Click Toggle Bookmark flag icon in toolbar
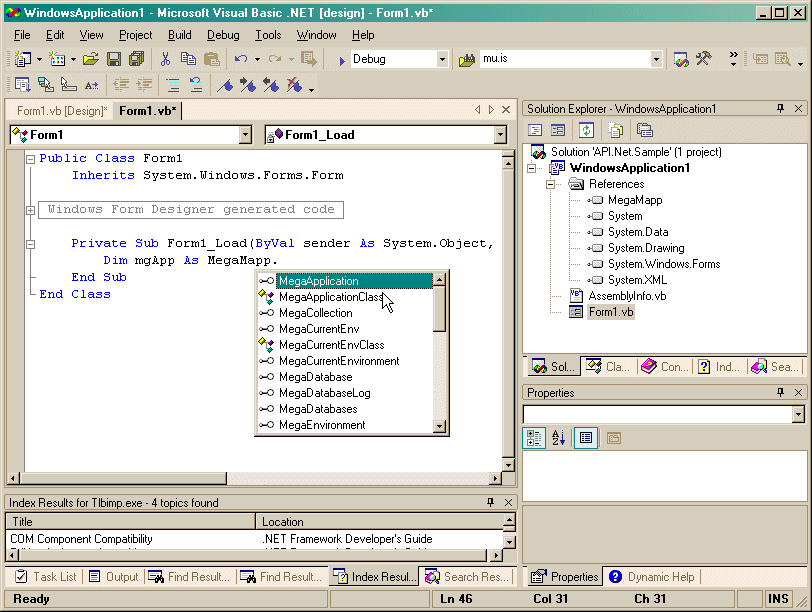Viewport: 812px width, 612px height. (x=226, y=86)
